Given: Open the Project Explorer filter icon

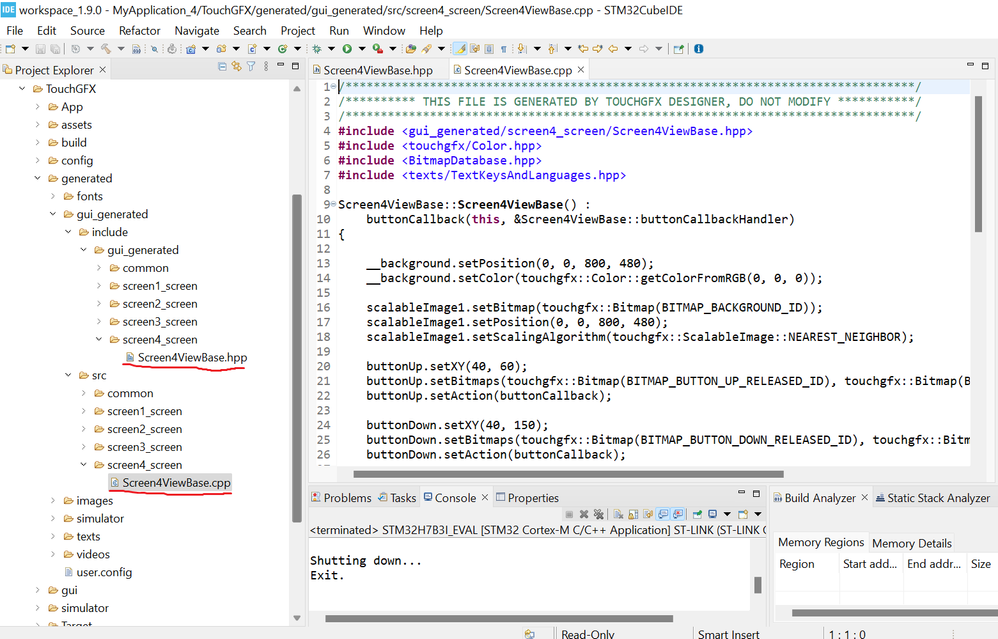Looking at the screenshot, I should 251,66.
